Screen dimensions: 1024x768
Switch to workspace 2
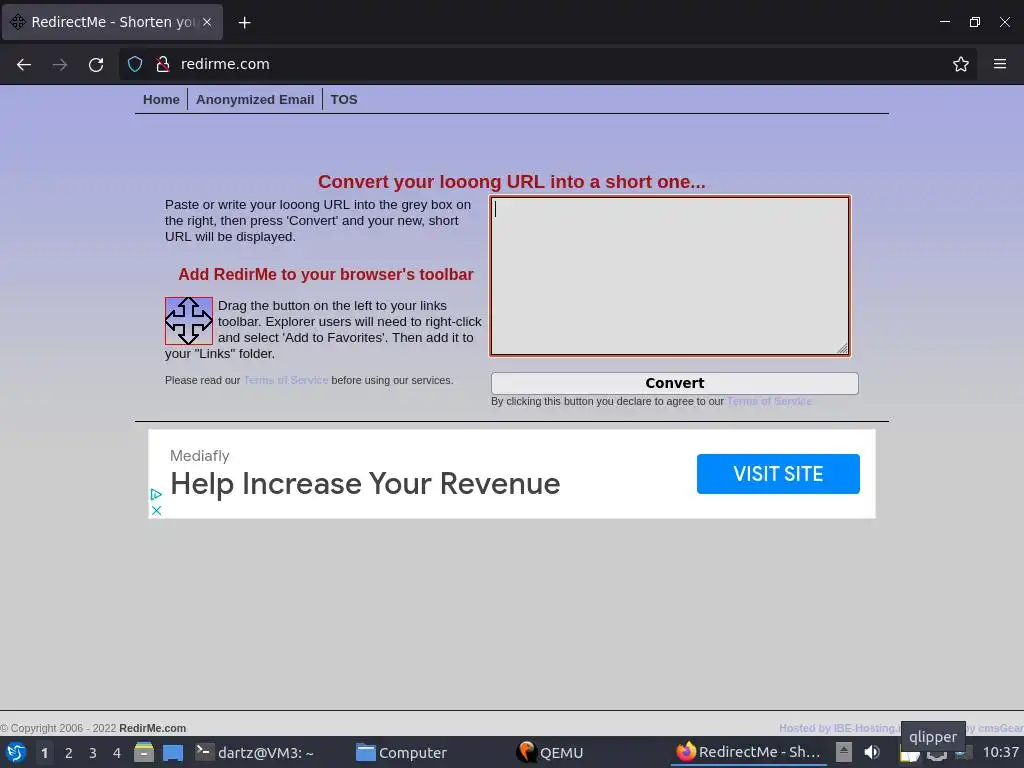(x=69, y=753)
